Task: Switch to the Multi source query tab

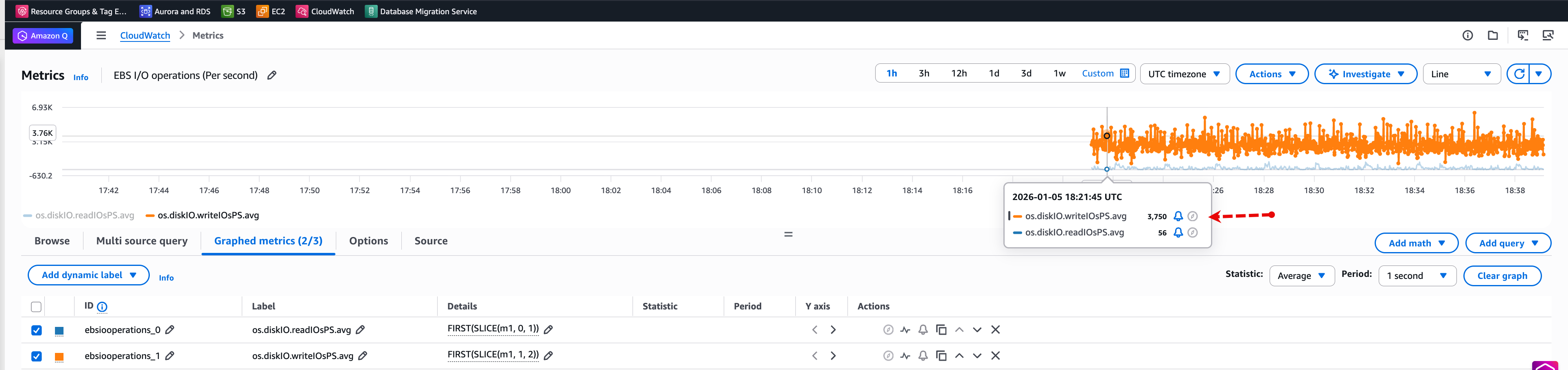Action: tap(142, 241)
